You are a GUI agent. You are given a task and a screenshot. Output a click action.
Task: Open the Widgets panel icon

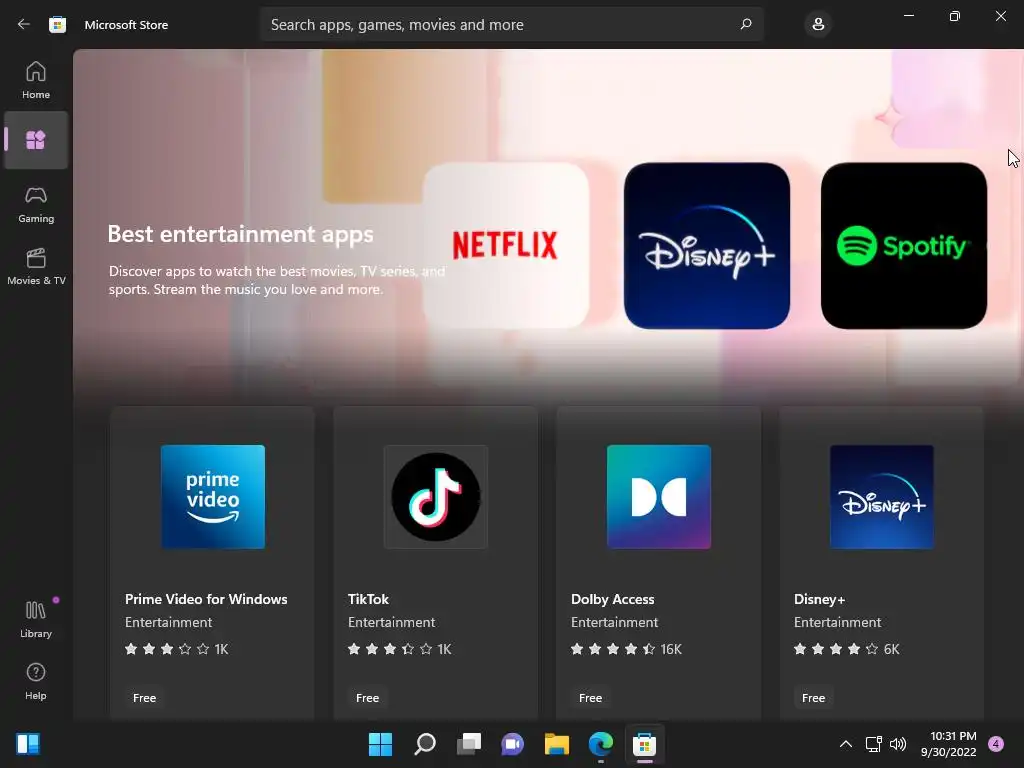click(x=27, y=744)
